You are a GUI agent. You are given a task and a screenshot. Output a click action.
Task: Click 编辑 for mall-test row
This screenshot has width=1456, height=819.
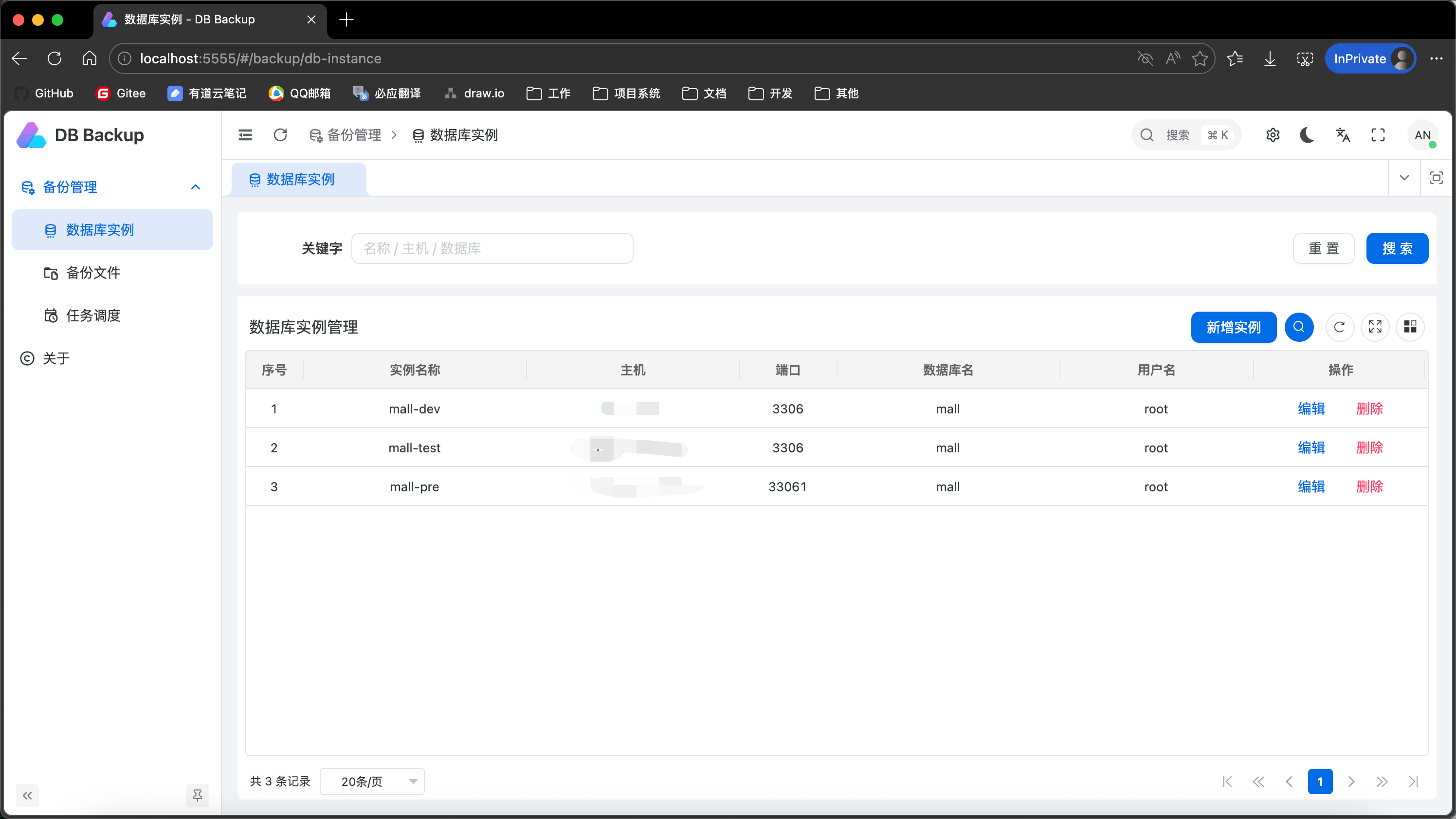pos(1310,447)
